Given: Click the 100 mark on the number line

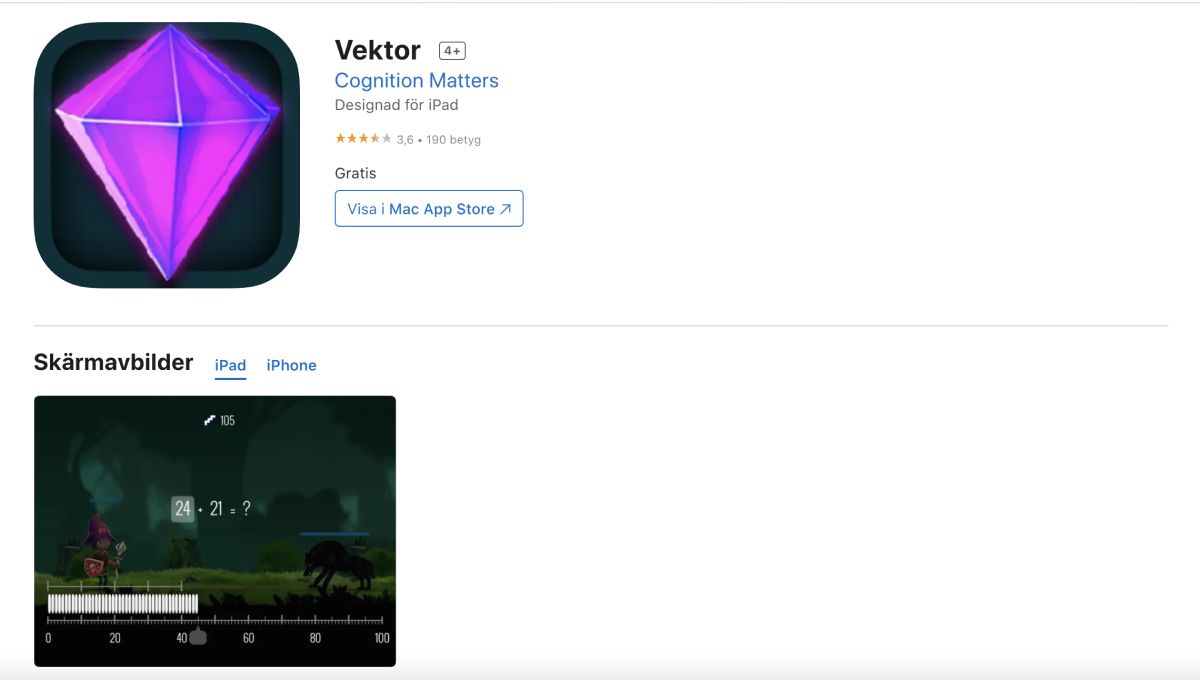Looking at the screenshot, I should click(381, 638).
